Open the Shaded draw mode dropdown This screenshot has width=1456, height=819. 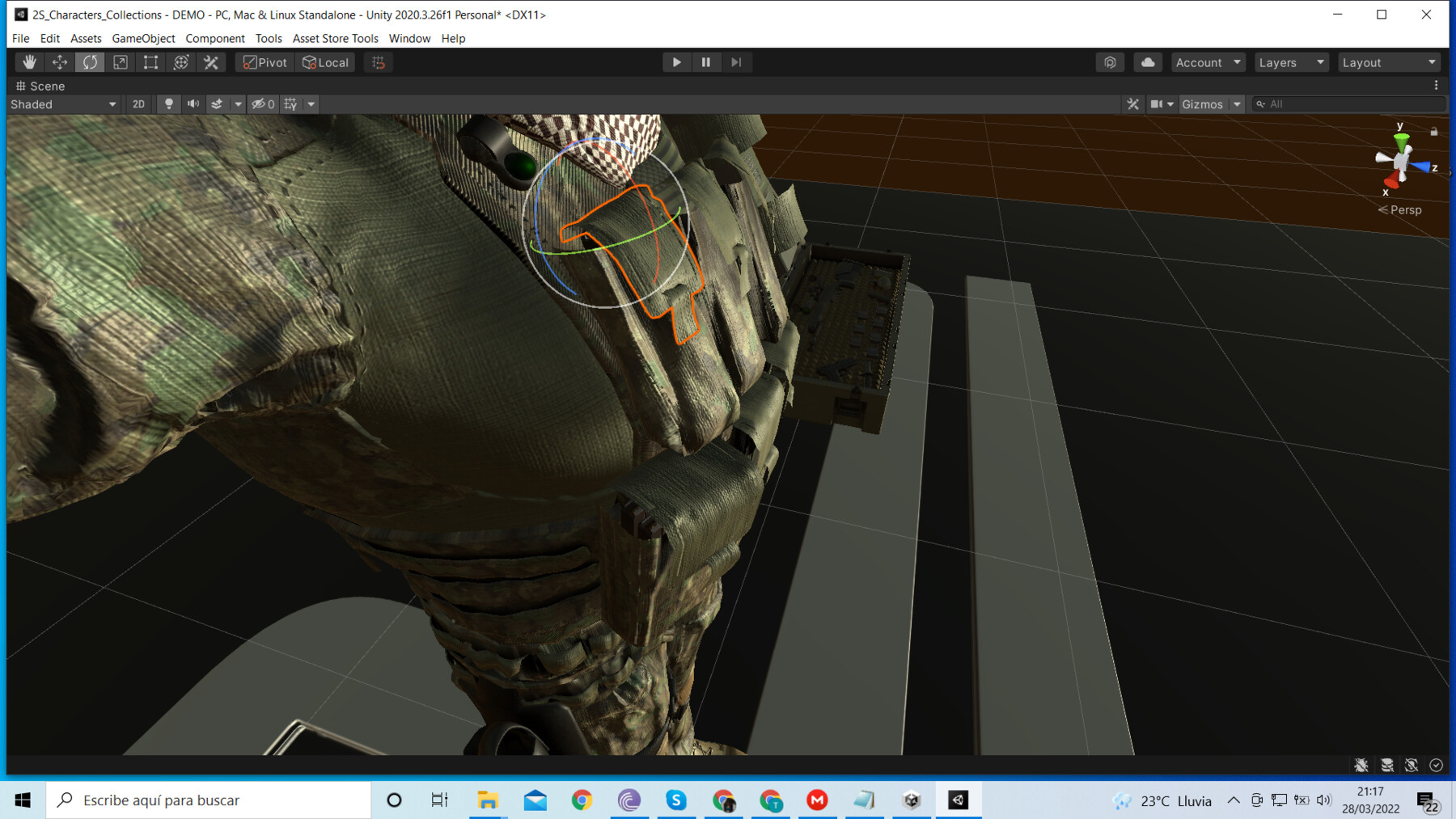click(x=63, y=104)
